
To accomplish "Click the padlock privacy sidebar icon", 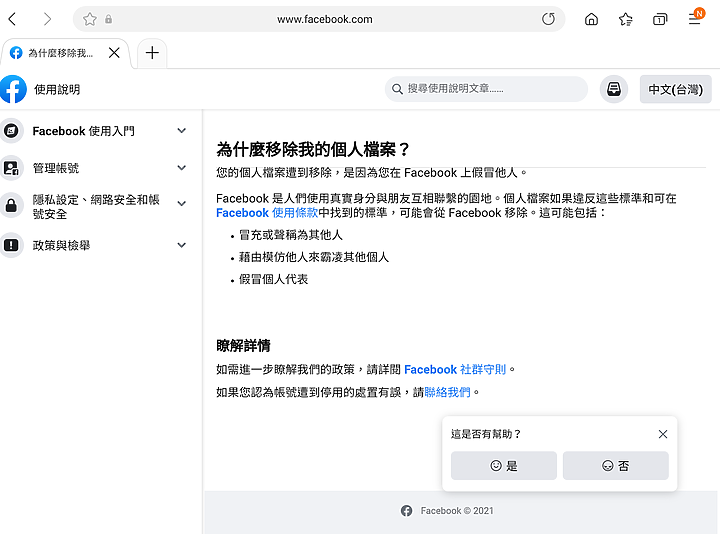I will pyautogui.click(x=11, y=205).
